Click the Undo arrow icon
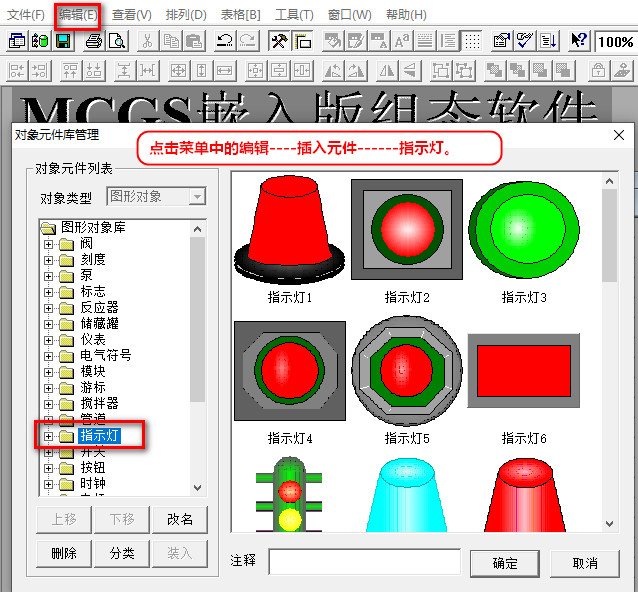This screenshot has width=638, height=592. click(225, 41)
